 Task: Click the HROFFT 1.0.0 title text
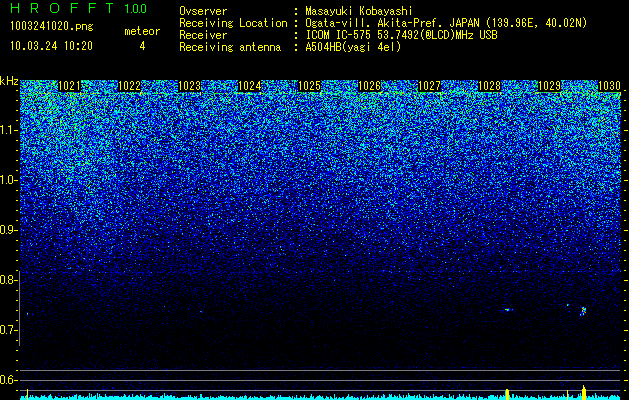78,8
